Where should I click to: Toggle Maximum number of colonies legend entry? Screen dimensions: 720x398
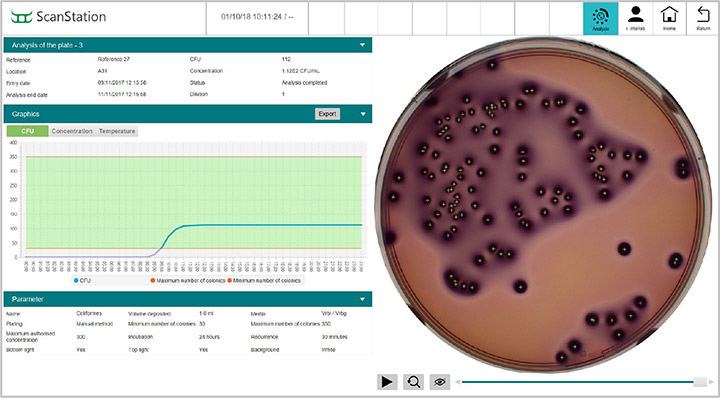tap(188, 280)
